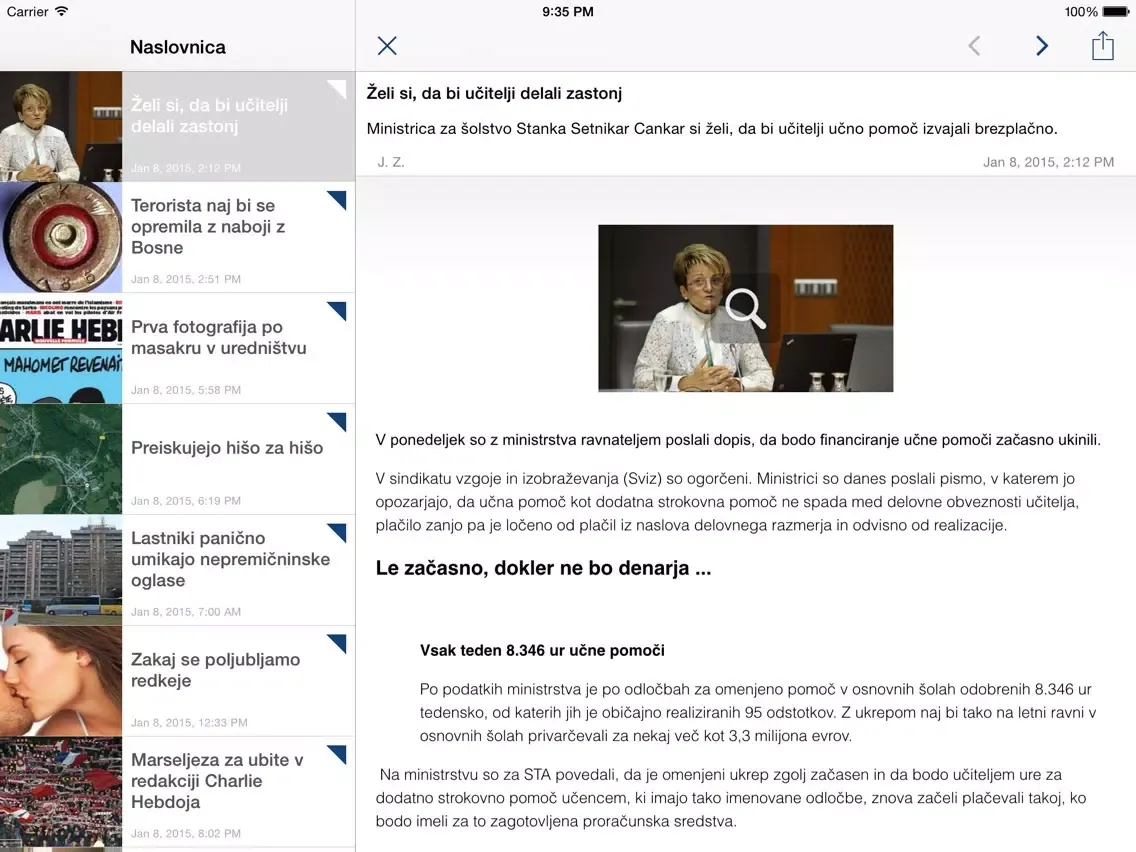Screen dimensions: 1136x852
Task: Go to next article arrow
Action: point(1041,46)
